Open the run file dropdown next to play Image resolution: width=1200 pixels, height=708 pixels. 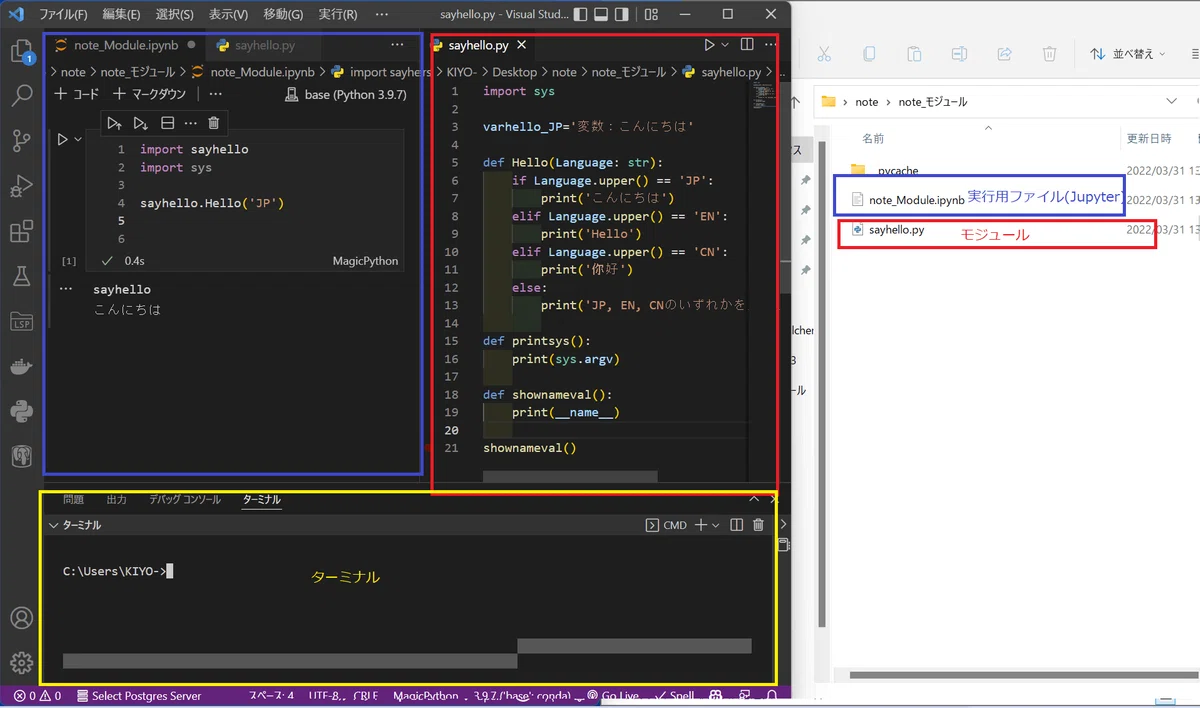(725, 45)
